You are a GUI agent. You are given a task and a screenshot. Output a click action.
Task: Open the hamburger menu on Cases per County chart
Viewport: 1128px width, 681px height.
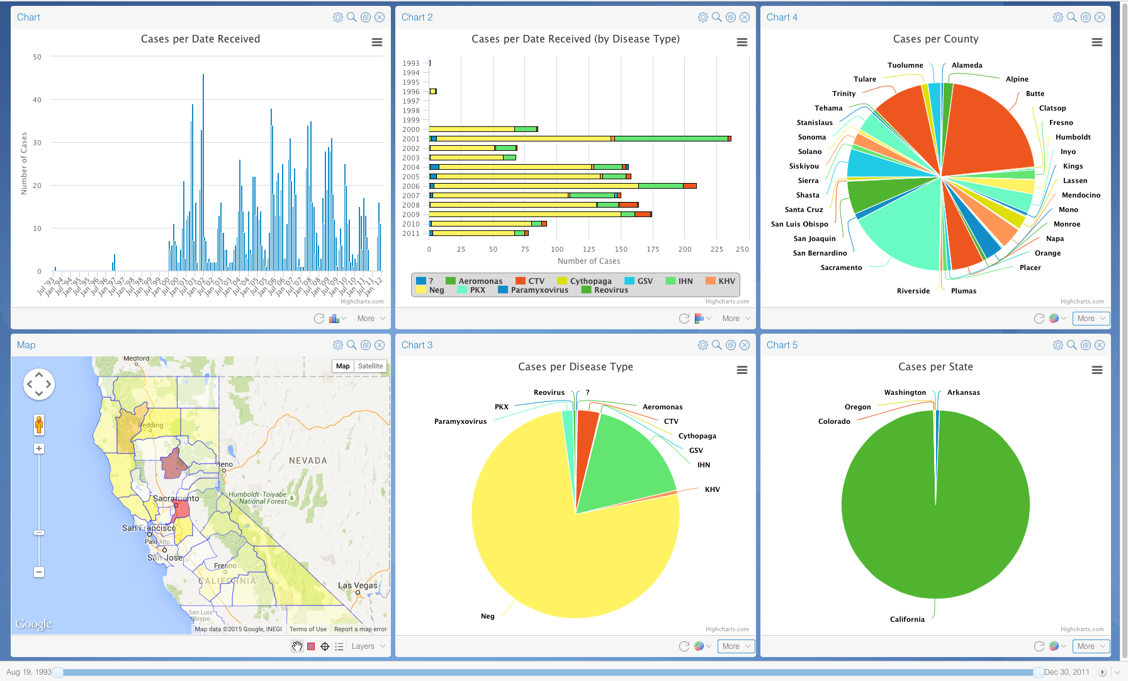pyautogui.click(x=1097, y=42)
